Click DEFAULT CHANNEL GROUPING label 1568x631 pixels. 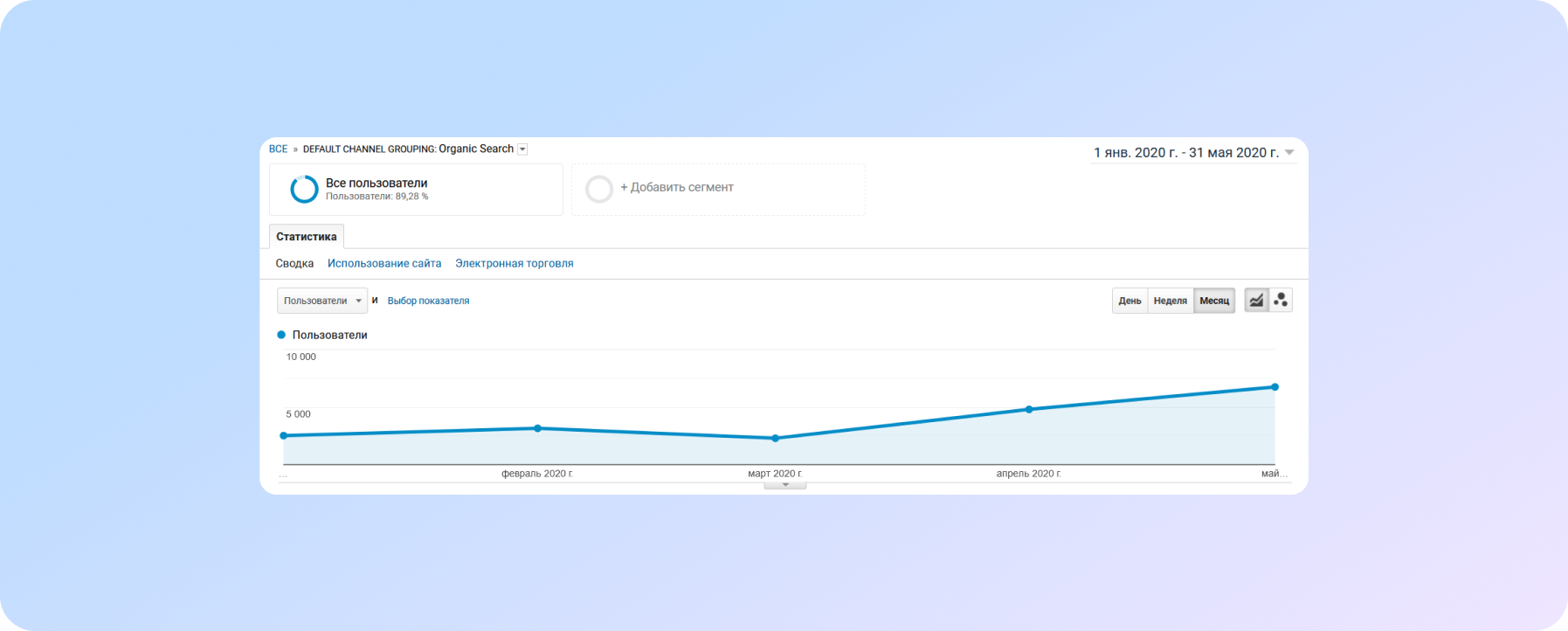click(370, 149)
